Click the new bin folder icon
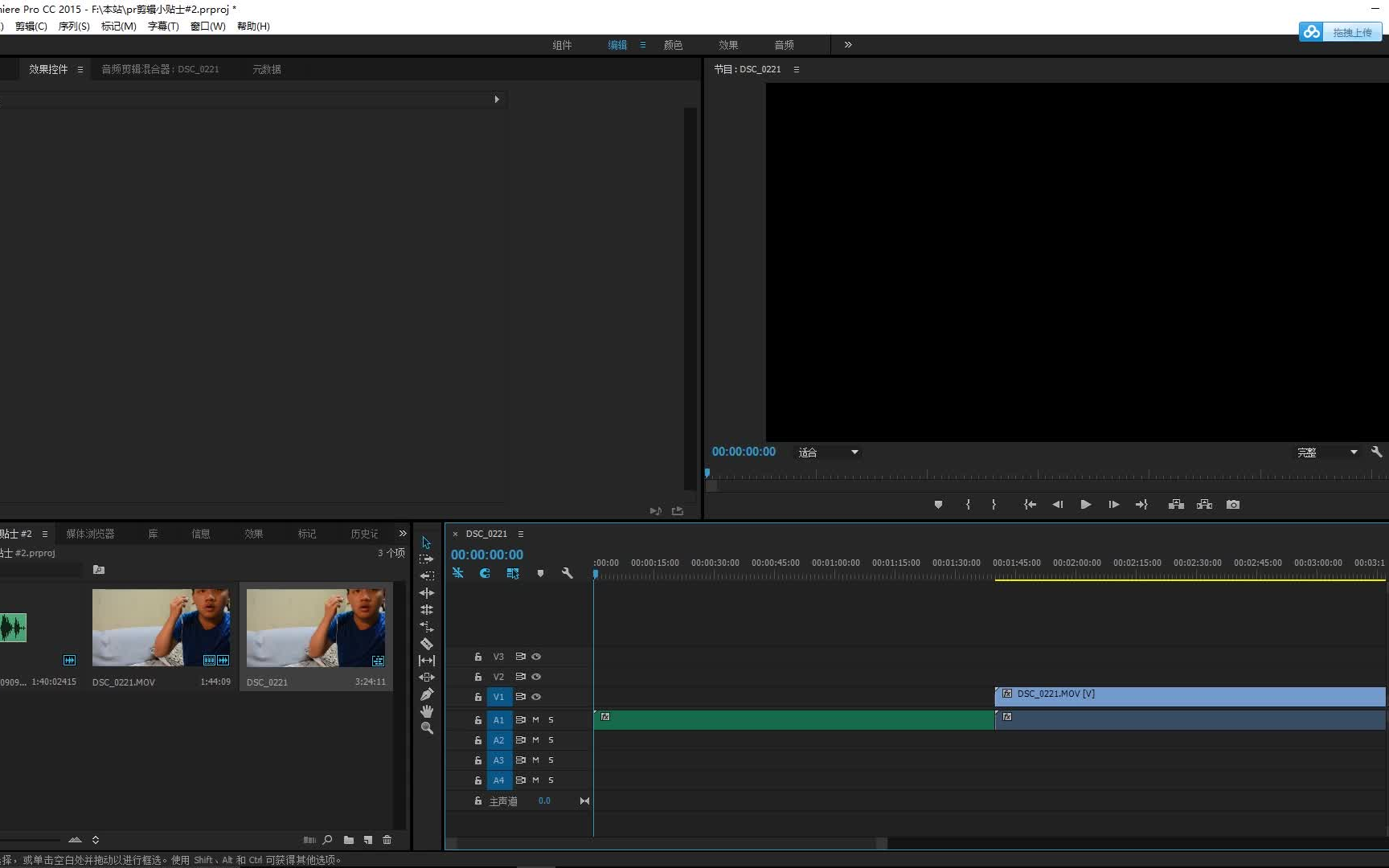This screenshot has width=1389, height=868. tap(348, 840)
